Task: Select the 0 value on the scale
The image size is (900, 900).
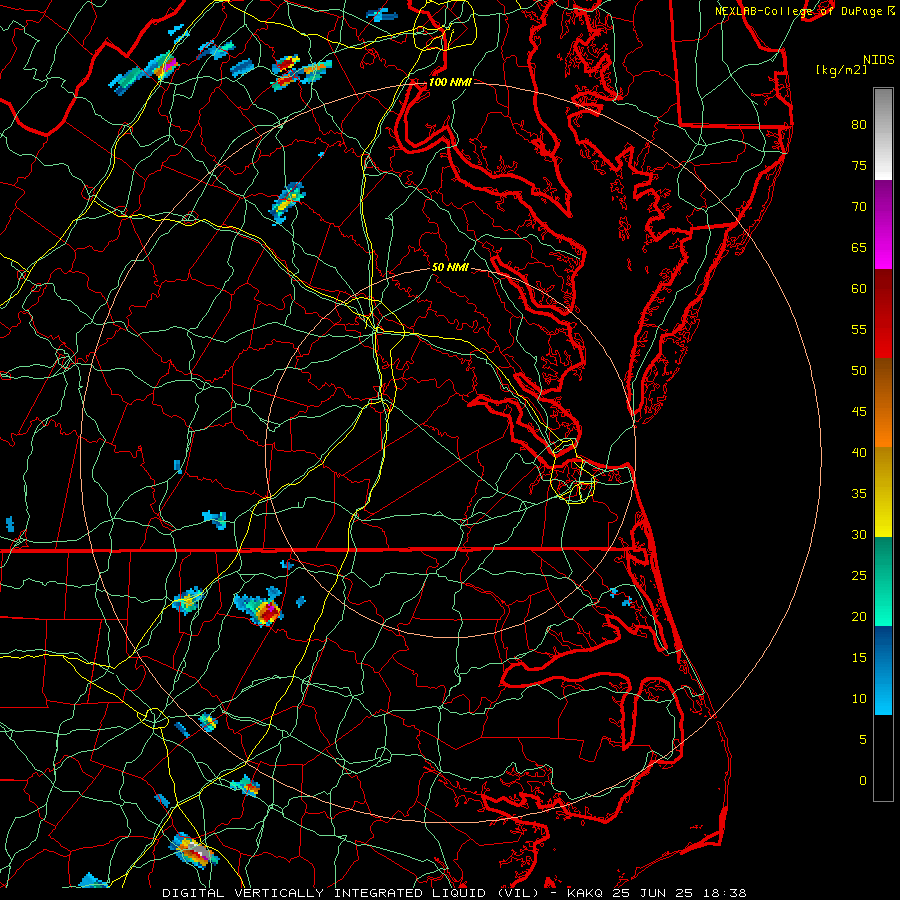Action: [863, 781]
